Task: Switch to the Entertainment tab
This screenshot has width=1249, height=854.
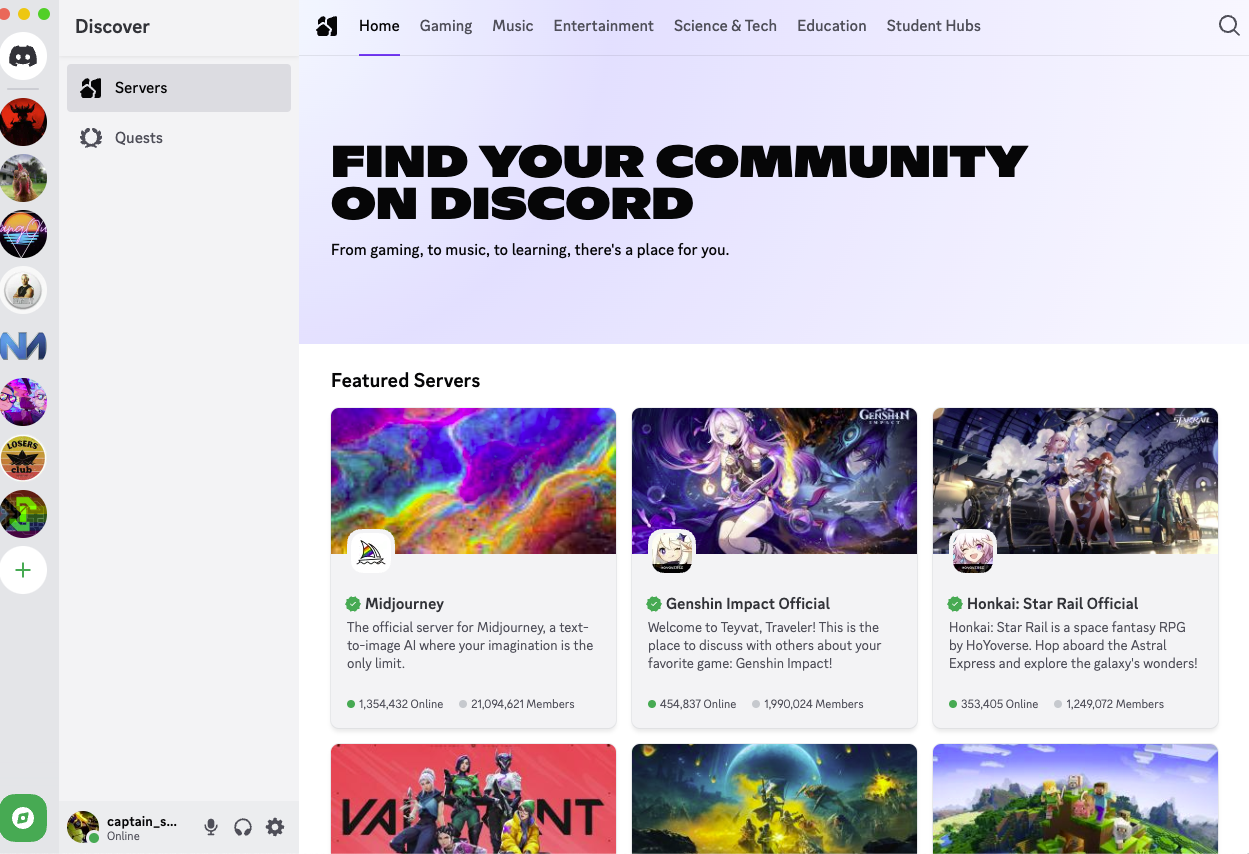Action: [604, 26]
